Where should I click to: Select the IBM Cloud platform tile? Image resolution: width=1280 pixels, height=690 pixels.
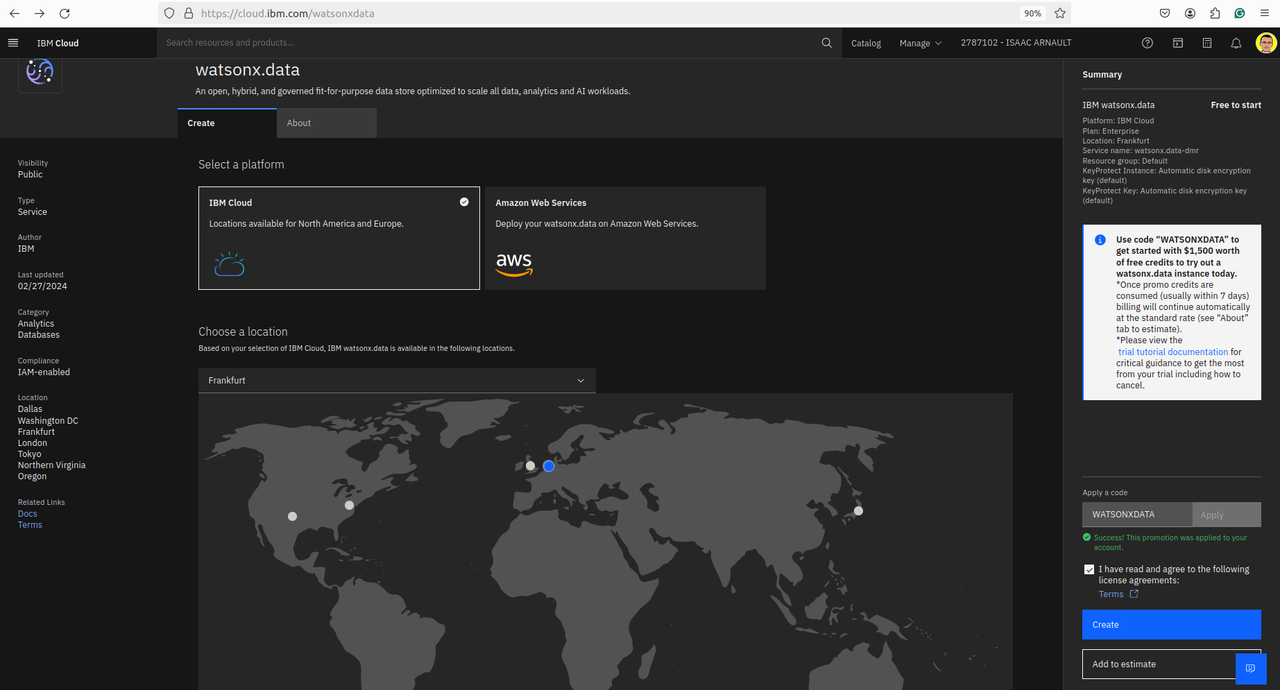click(339, 238)
